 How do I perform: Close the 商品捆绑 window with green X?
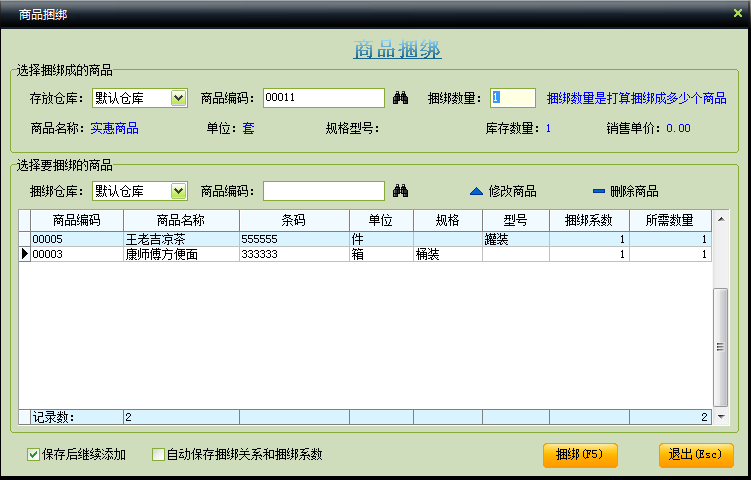click(x=738, y=13)
